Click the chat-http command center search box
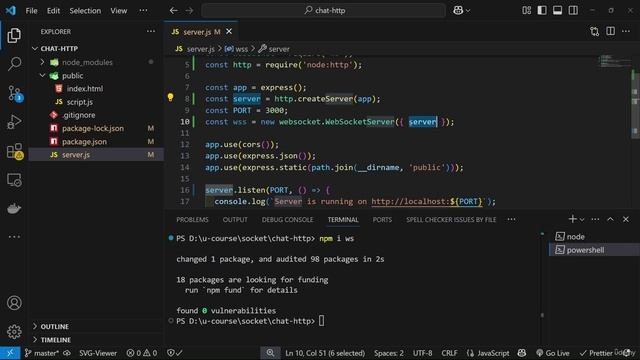 324,11
